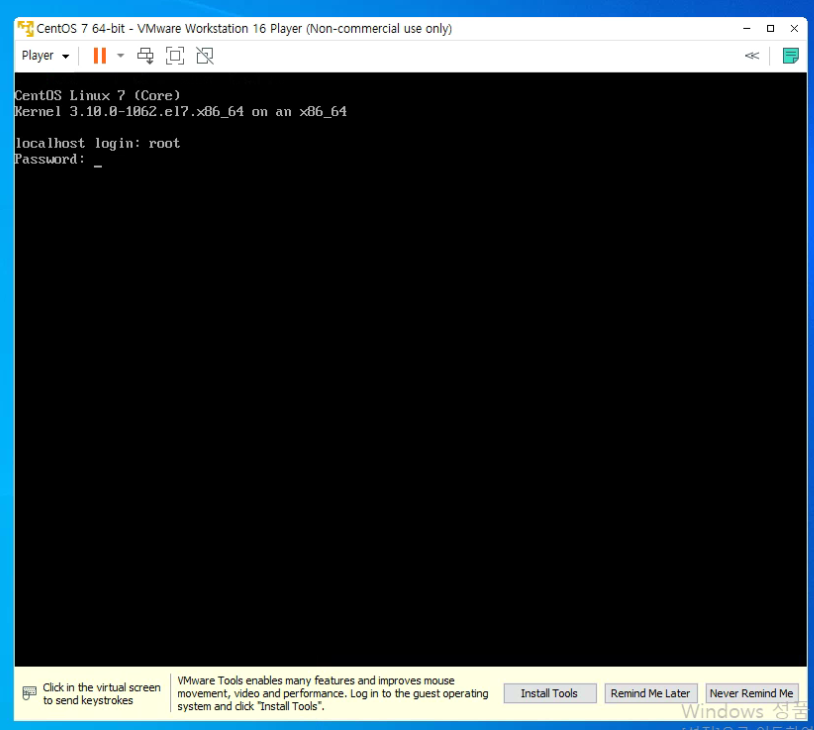The width and height of the screenshot is (814, 730).
Task: Expand power options arrow beside the pause icon
Action: [x=120, y=56]
